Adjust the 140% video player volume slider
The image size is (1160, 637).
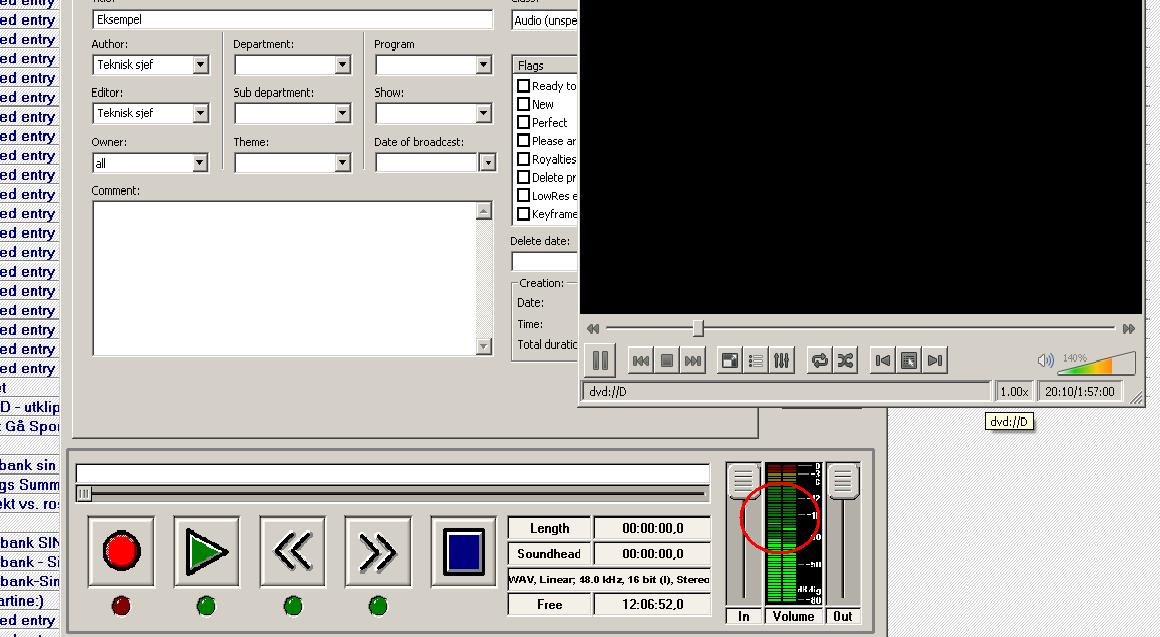(x=1096, y=362)
